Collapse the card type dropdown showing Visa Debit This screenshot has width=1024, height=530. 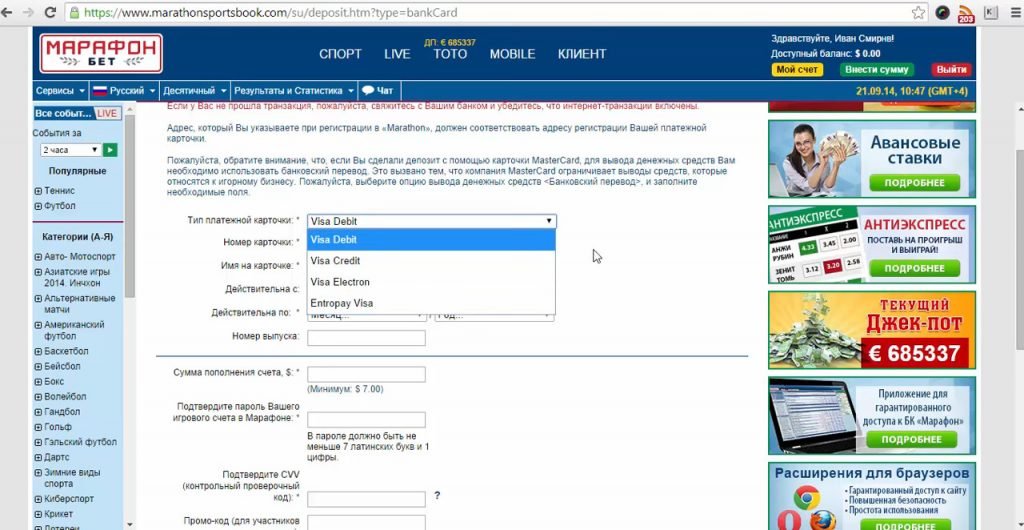pos(432,221)
